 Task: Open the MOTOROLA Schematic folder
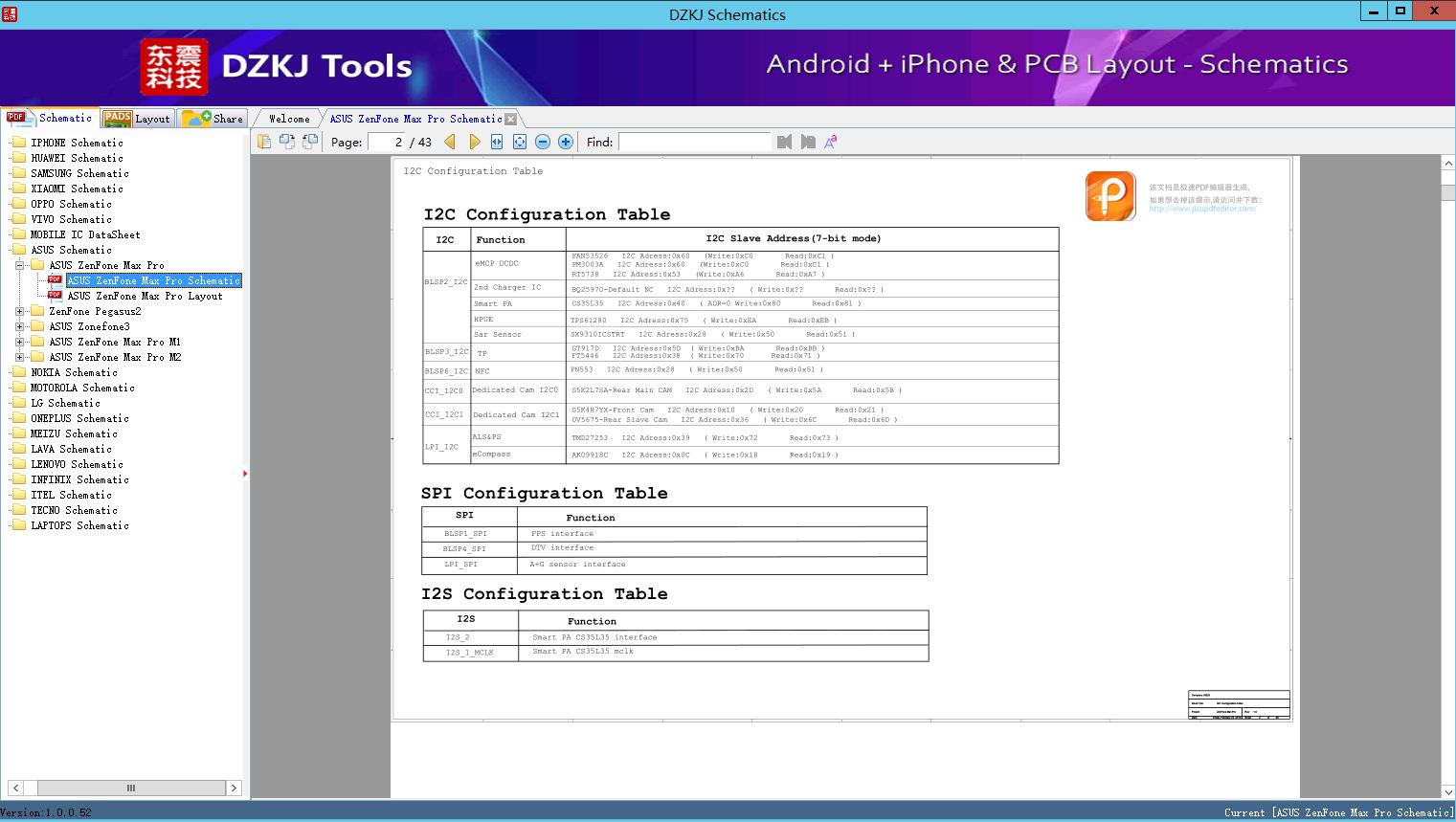click(82, 388)
